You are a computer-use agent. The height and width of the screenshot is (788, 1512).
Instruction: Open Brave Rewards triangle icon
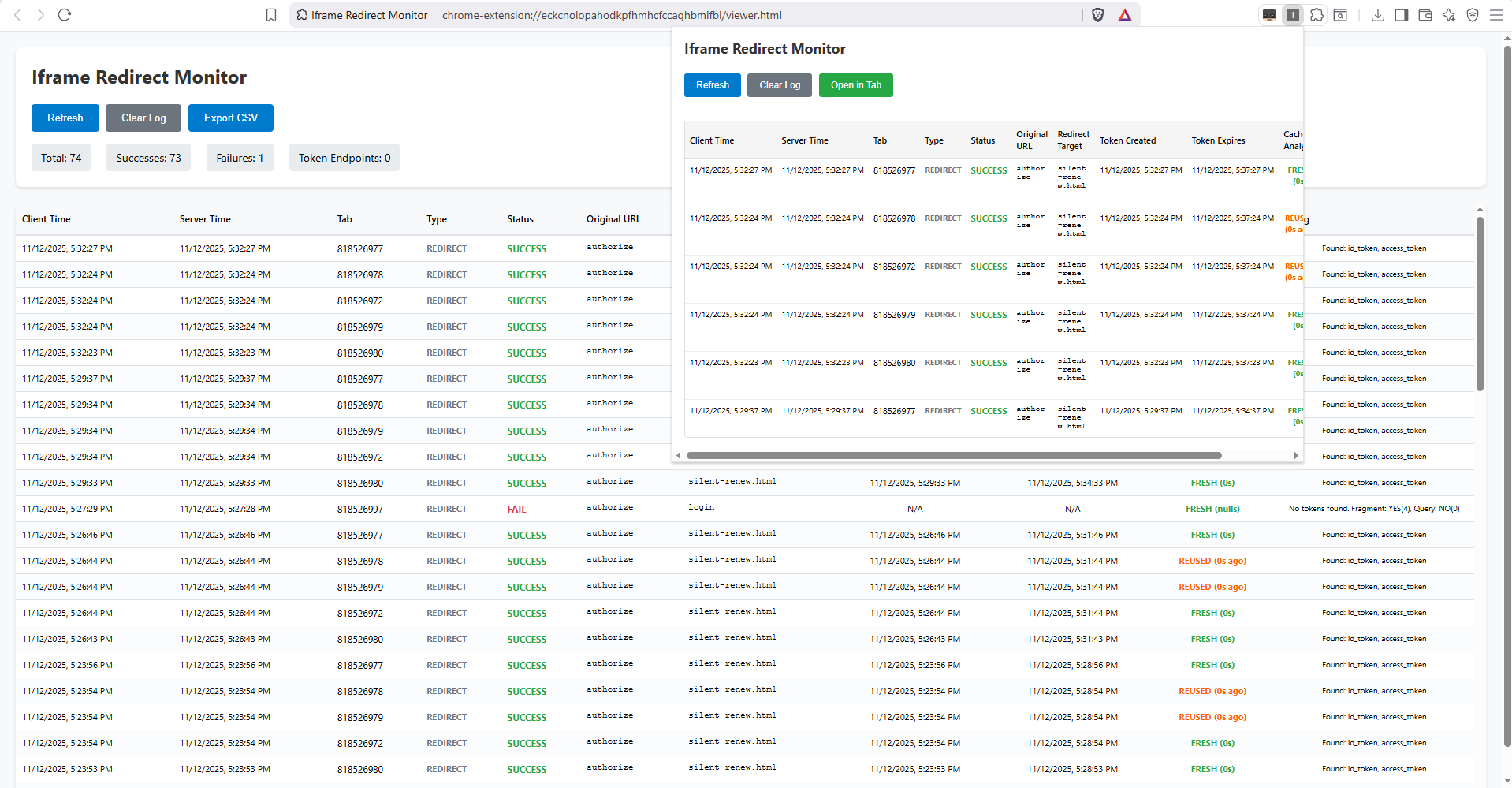click(x=1125, y=15)
